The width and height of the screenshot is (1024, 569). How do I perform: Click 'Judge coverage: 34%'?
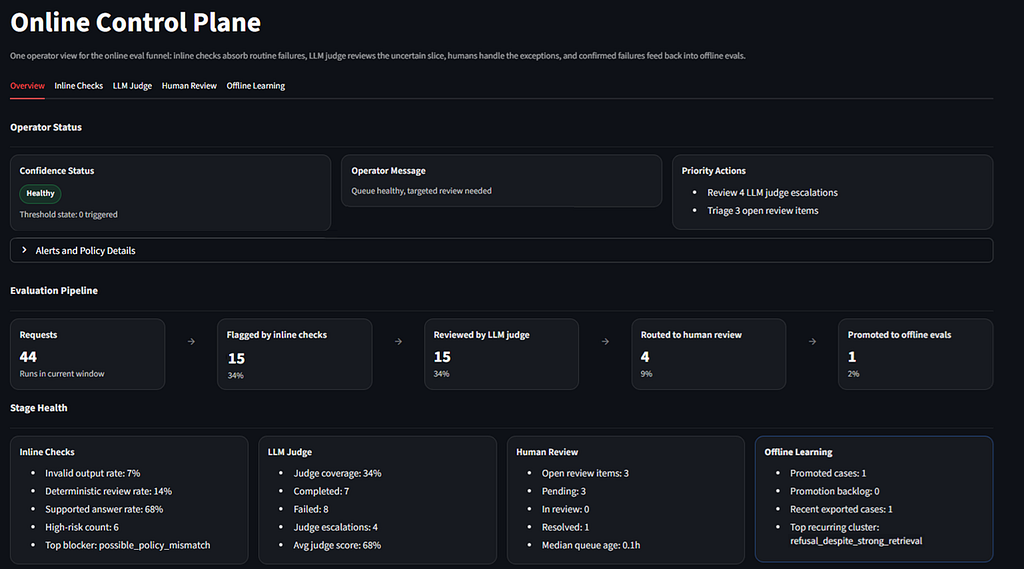coord(337,473)
